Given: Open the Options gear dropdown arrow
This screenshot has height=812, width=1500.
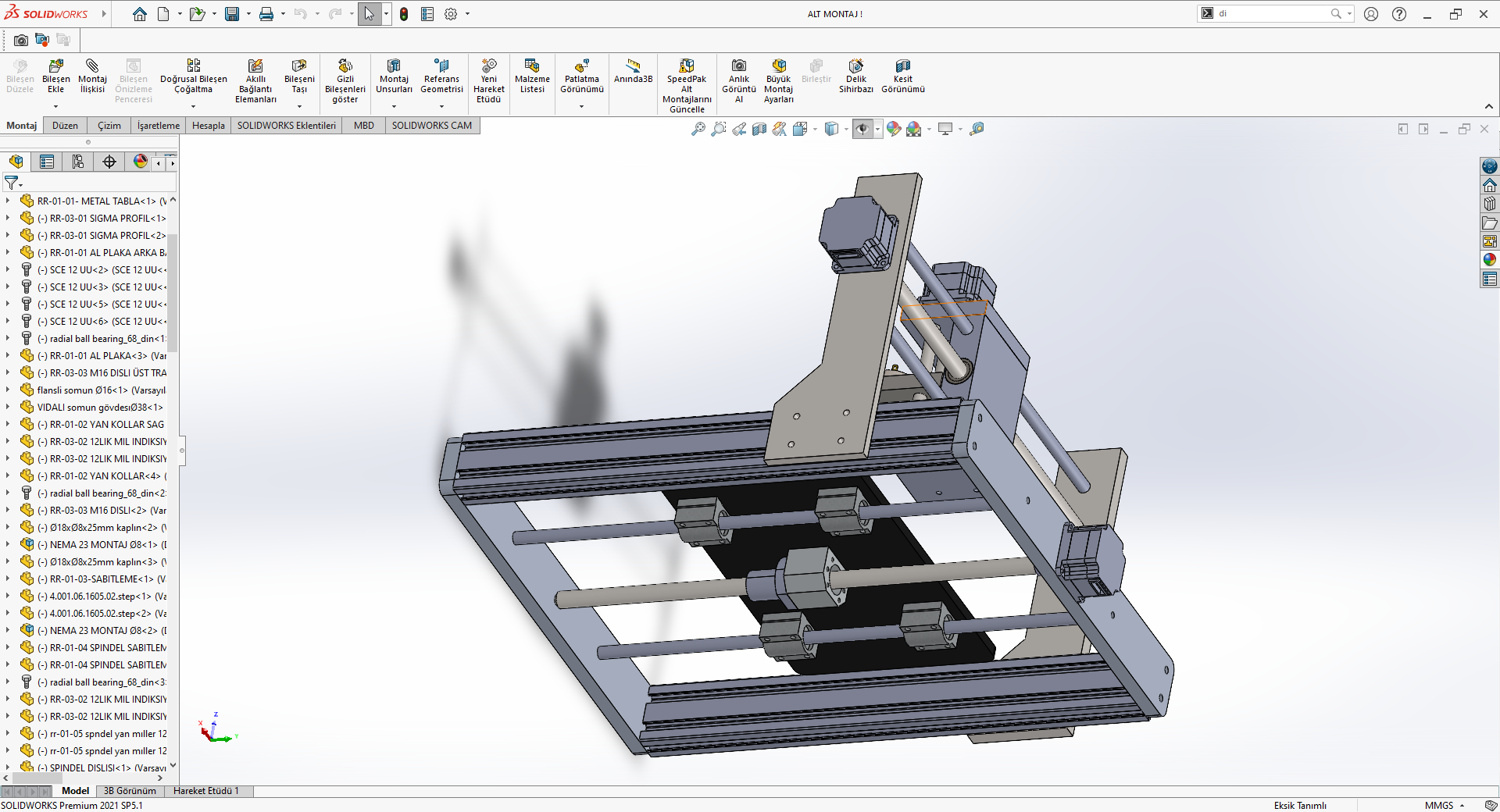Looking at the screenshot, I should pyautogui.click(x=468, y=14).
